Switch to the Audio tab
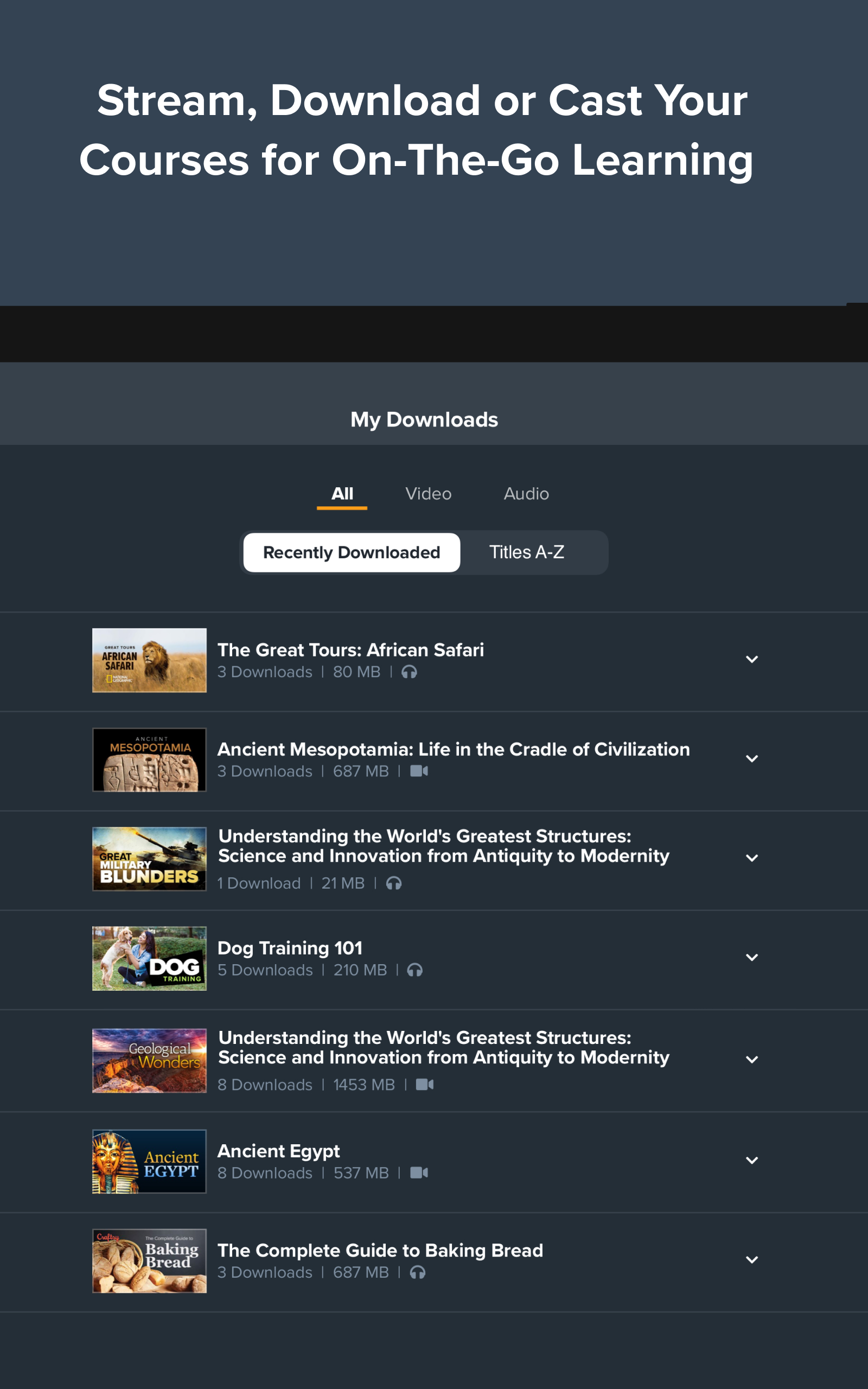This screenshot has height=1389, width=868. 526,494
